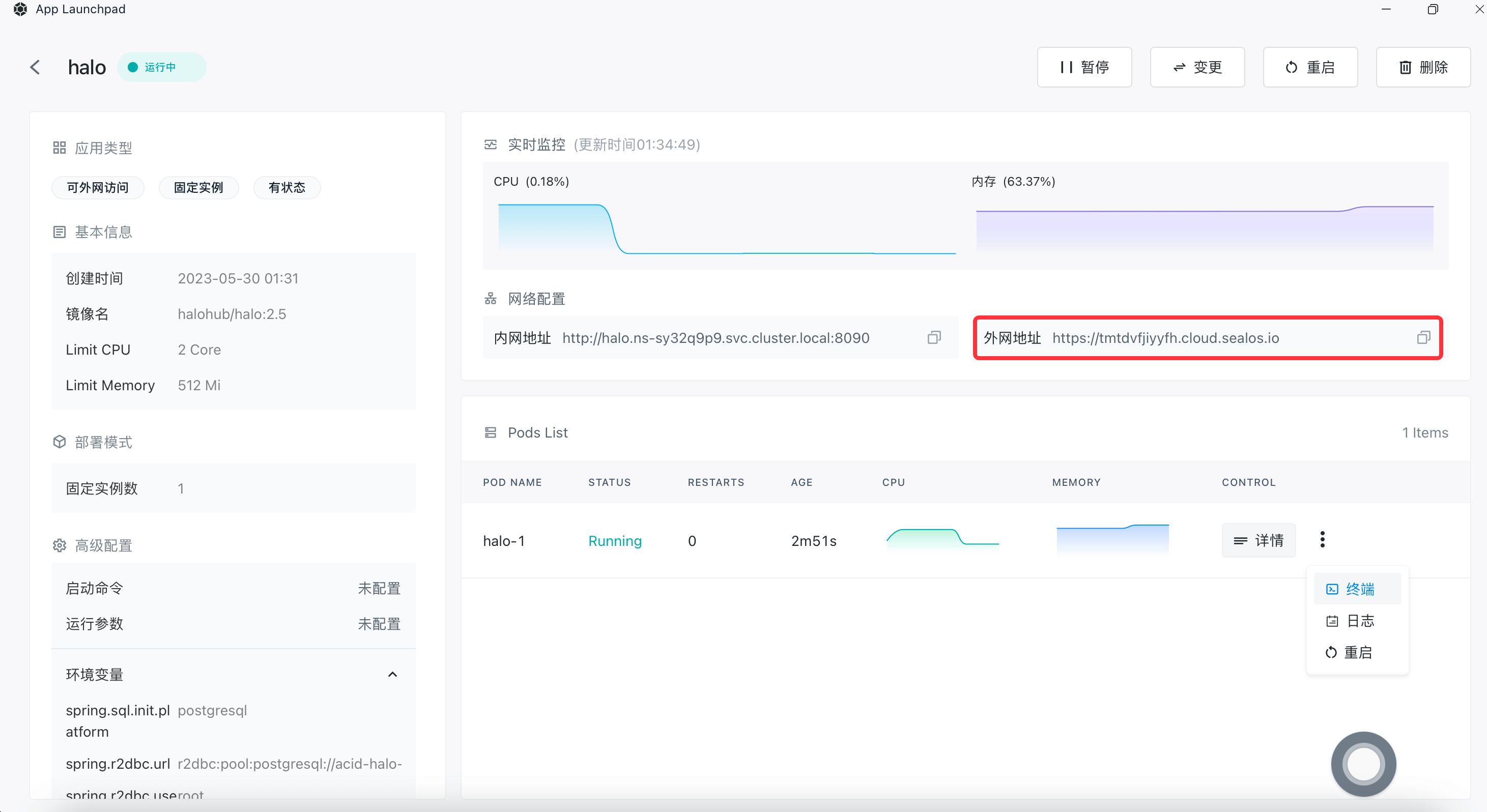Viewport: 1487px width, 812px height.
Task: Click the CPU usage monitoring chart
Action: click(726, 229)
